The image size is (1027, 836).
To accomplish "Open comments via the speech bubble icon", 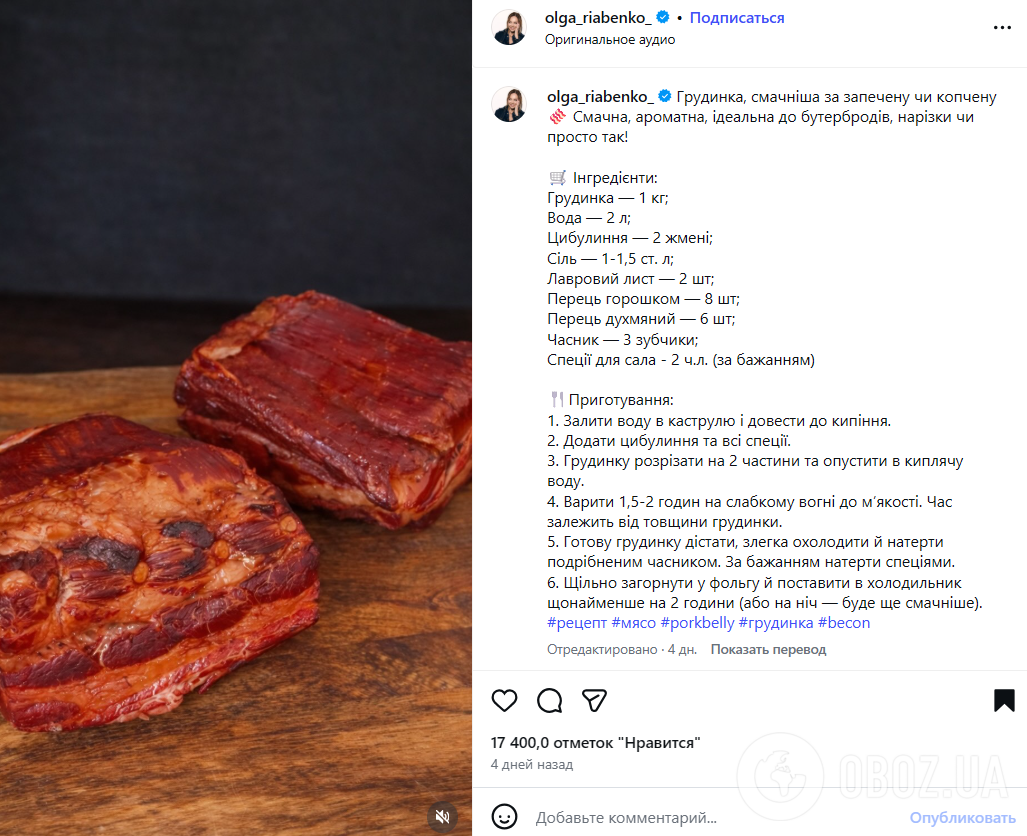I will [x=549, y=701].
